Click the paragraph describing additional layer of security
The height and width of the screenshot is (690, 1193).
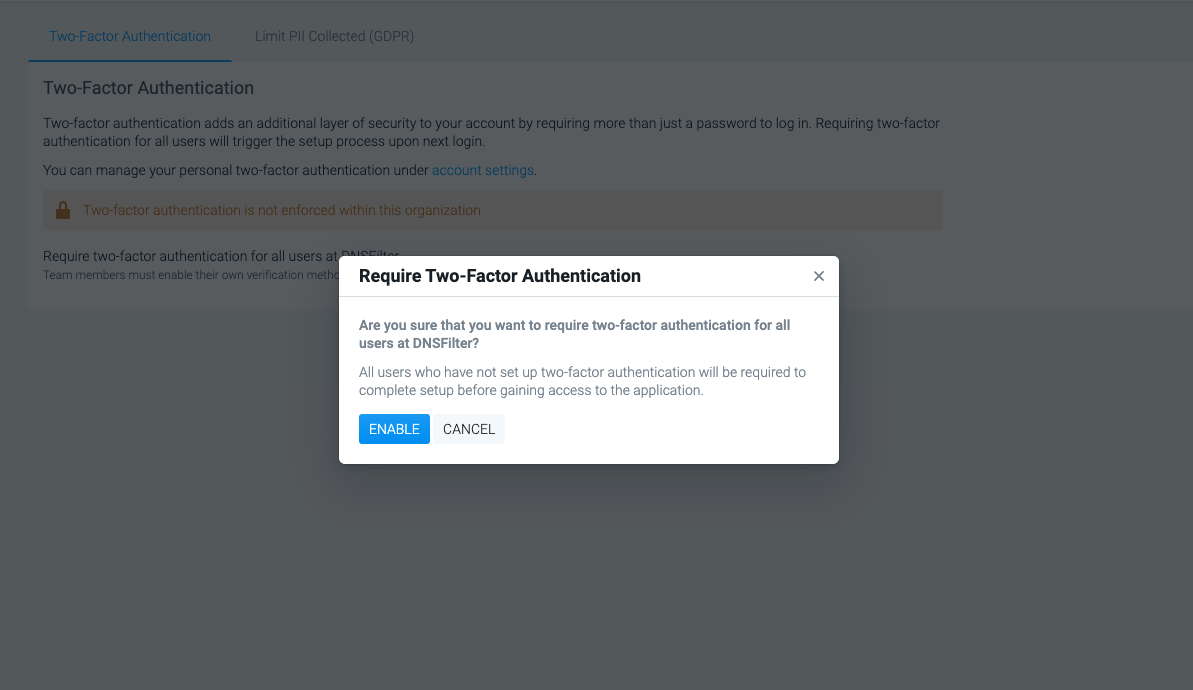pos(491,132)
